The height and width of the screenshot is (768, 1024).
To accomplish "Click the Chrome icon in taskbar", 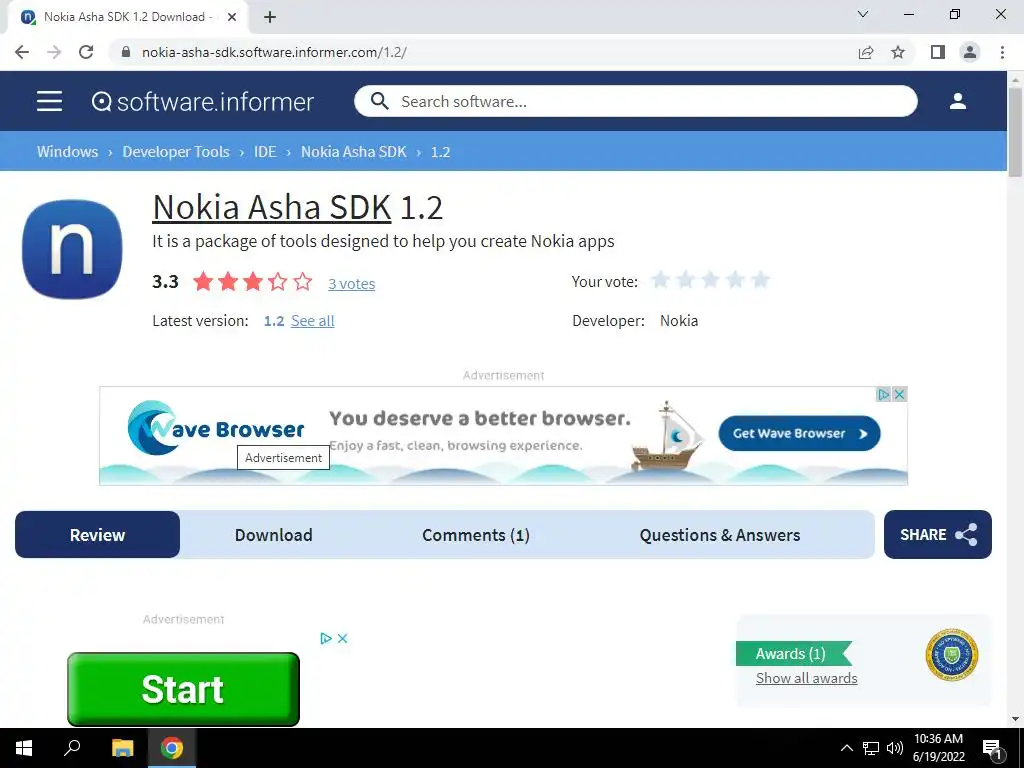I will tap(172, 748).
